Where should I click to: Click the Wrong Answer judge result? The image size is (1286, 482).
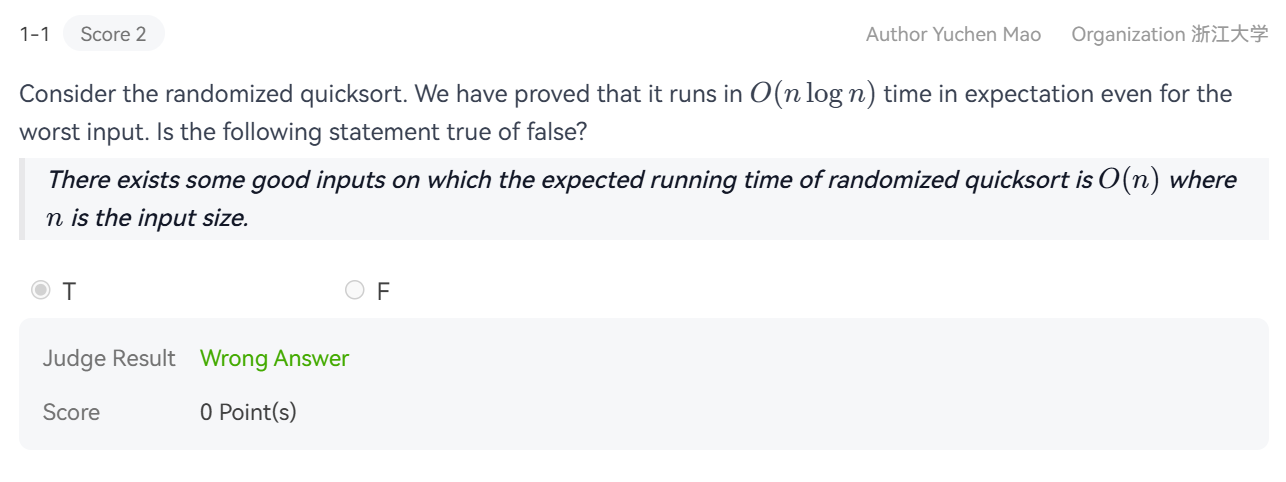[x=274, y=359]
